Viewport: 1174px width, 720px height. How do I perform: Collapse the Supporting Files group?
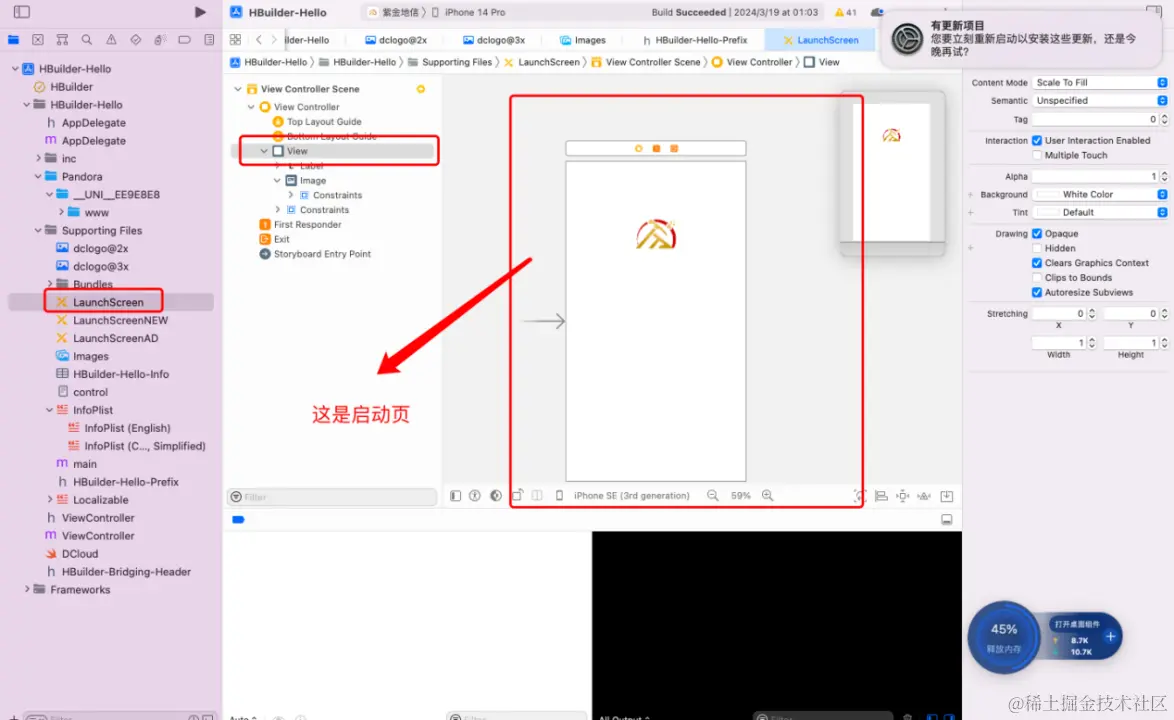click(x=38, y=231)
